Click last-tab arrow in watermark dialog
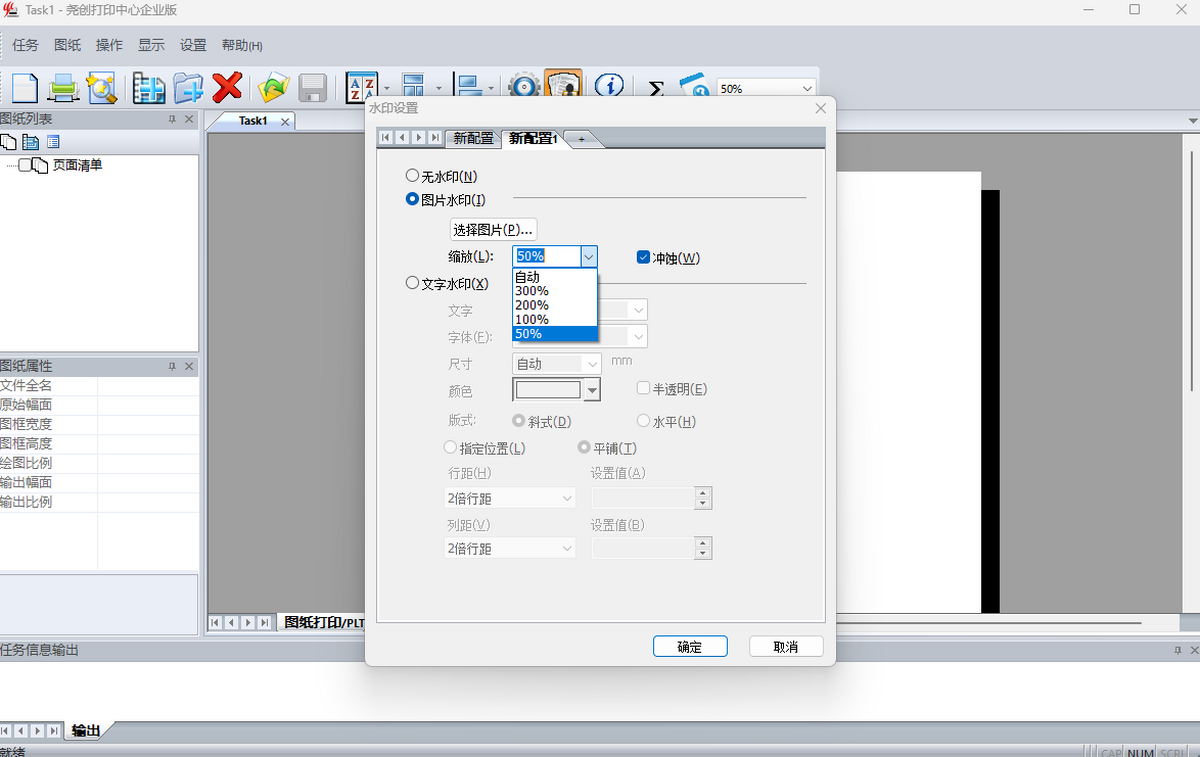Screen dimensions: 1200x757 (x=434, y=138)
